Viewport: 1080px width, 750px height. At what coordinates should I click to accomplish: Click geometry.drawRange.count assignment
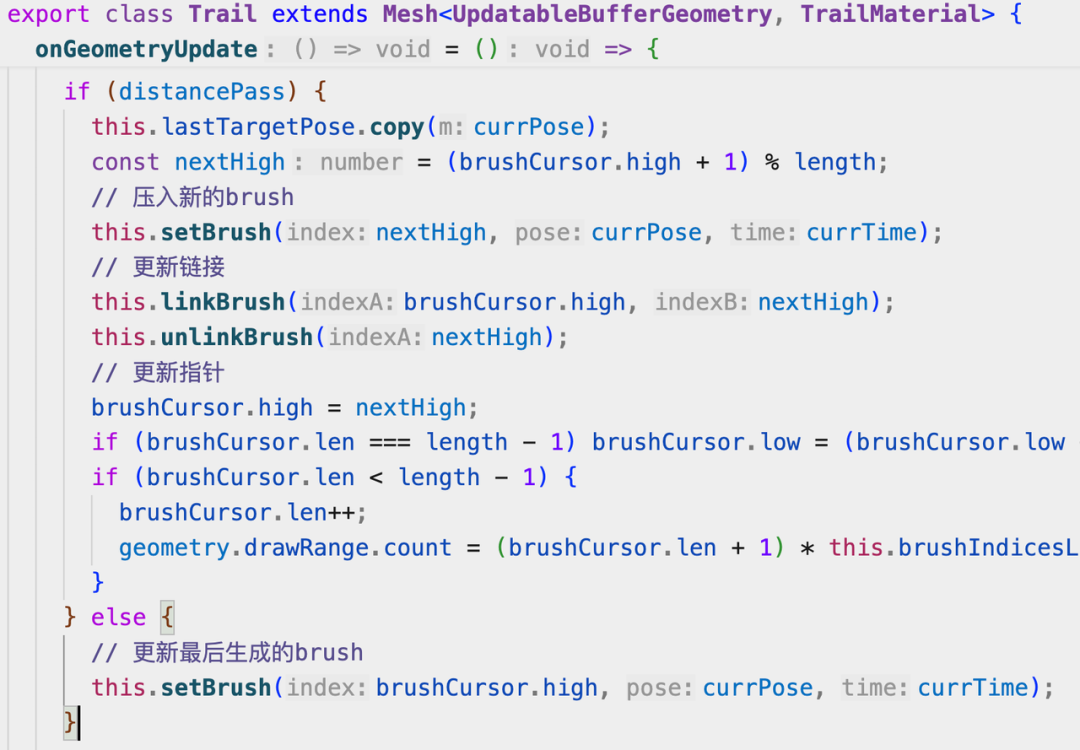tap(285, 548)
